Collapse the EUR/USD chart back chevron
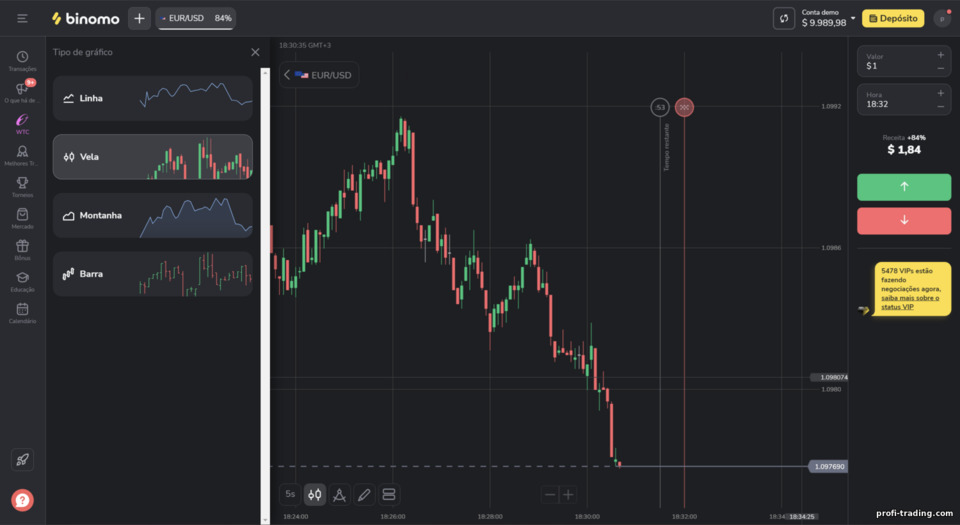The height and width of the screenshot is (525, 960). 287,75
